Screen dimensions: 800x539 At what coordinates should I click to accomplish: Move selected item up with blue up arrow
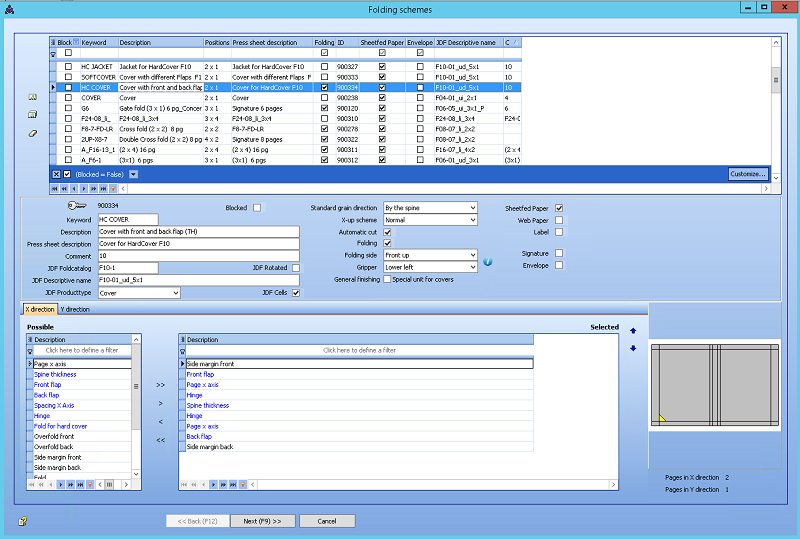(x=633, y=331)
